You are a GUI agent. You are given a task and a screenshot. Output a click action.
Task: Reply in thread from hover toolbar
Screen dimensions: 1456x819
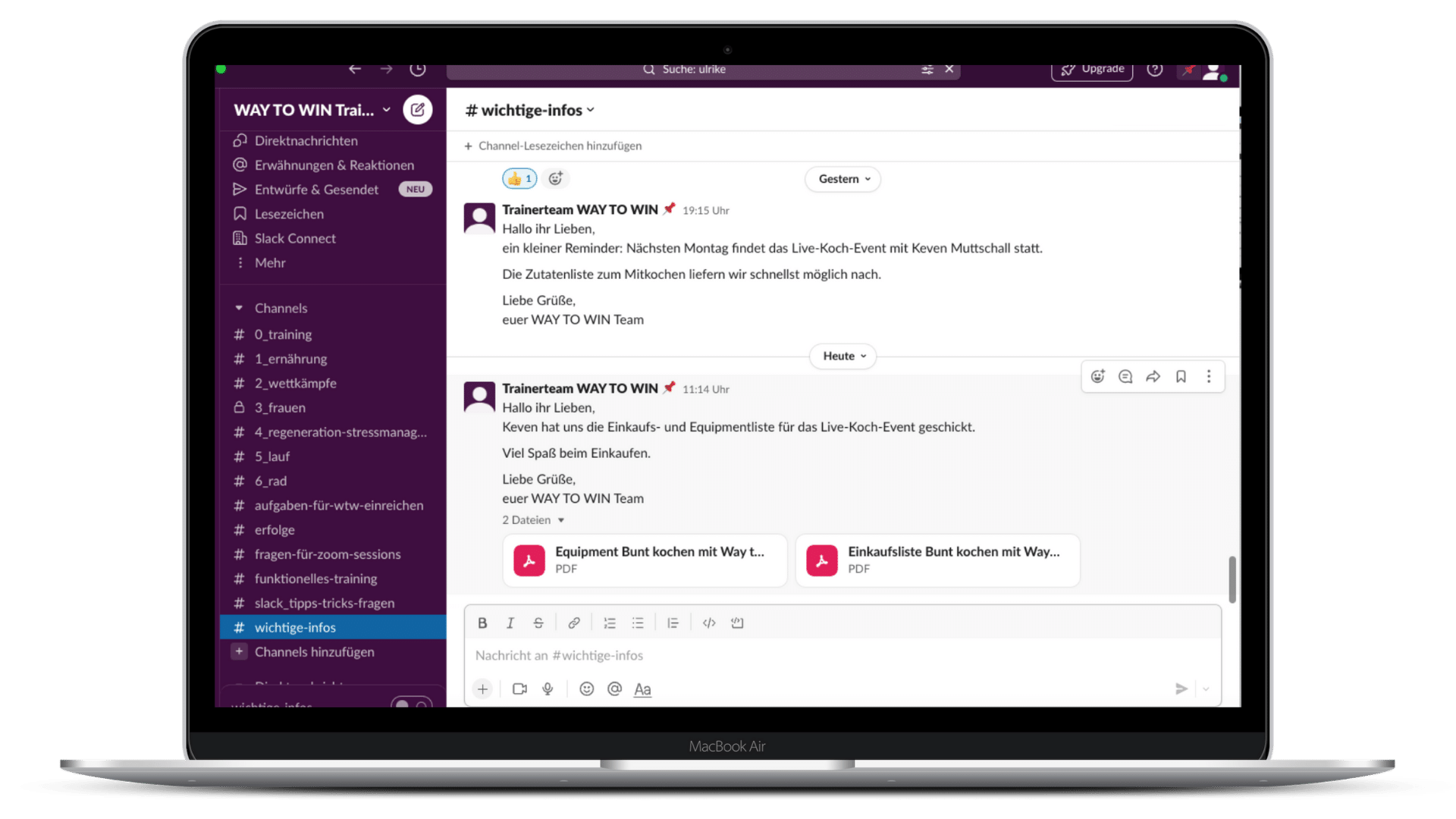click(1125, 377)
